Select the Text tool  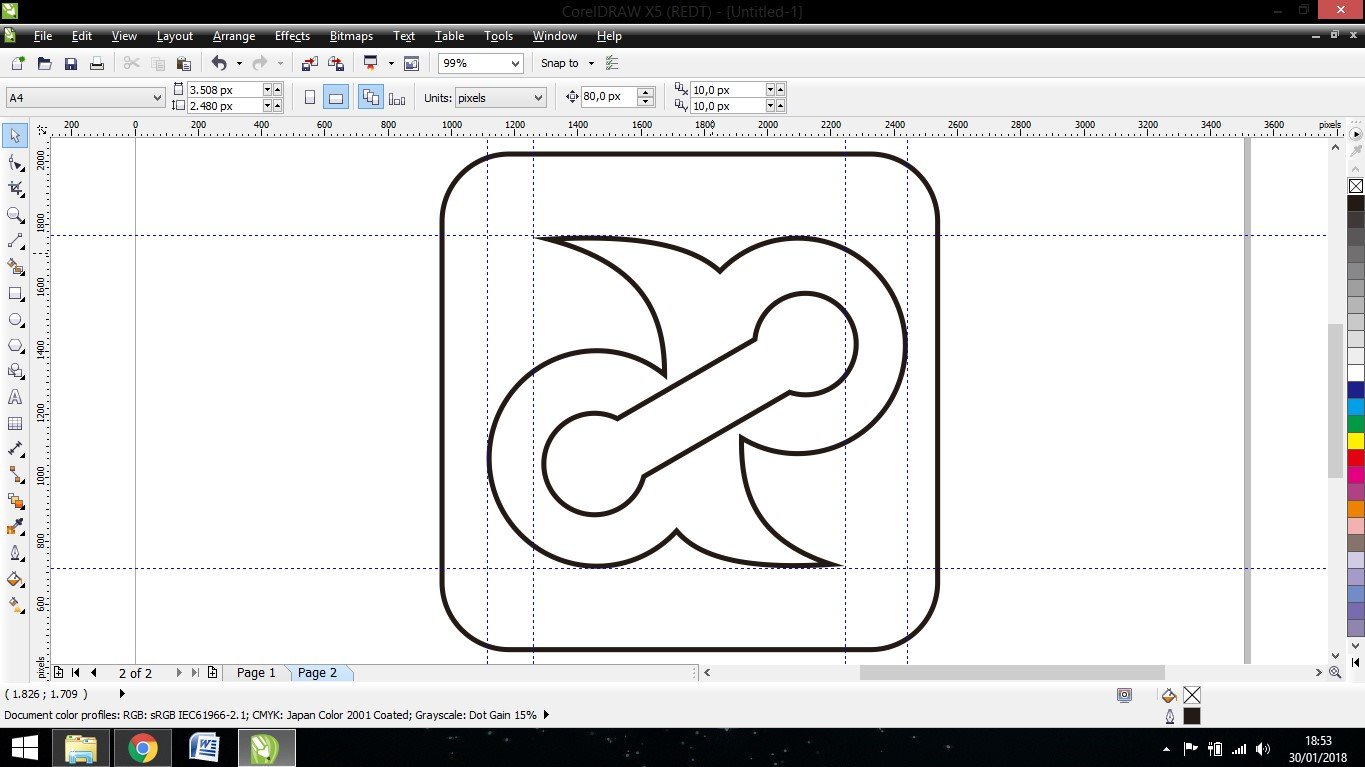(x=15, y=397)
